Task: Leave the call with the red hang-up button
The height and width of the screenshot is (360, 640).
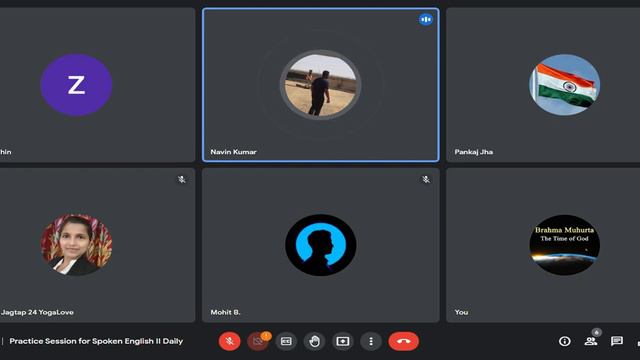Action: tap(404, 341)
